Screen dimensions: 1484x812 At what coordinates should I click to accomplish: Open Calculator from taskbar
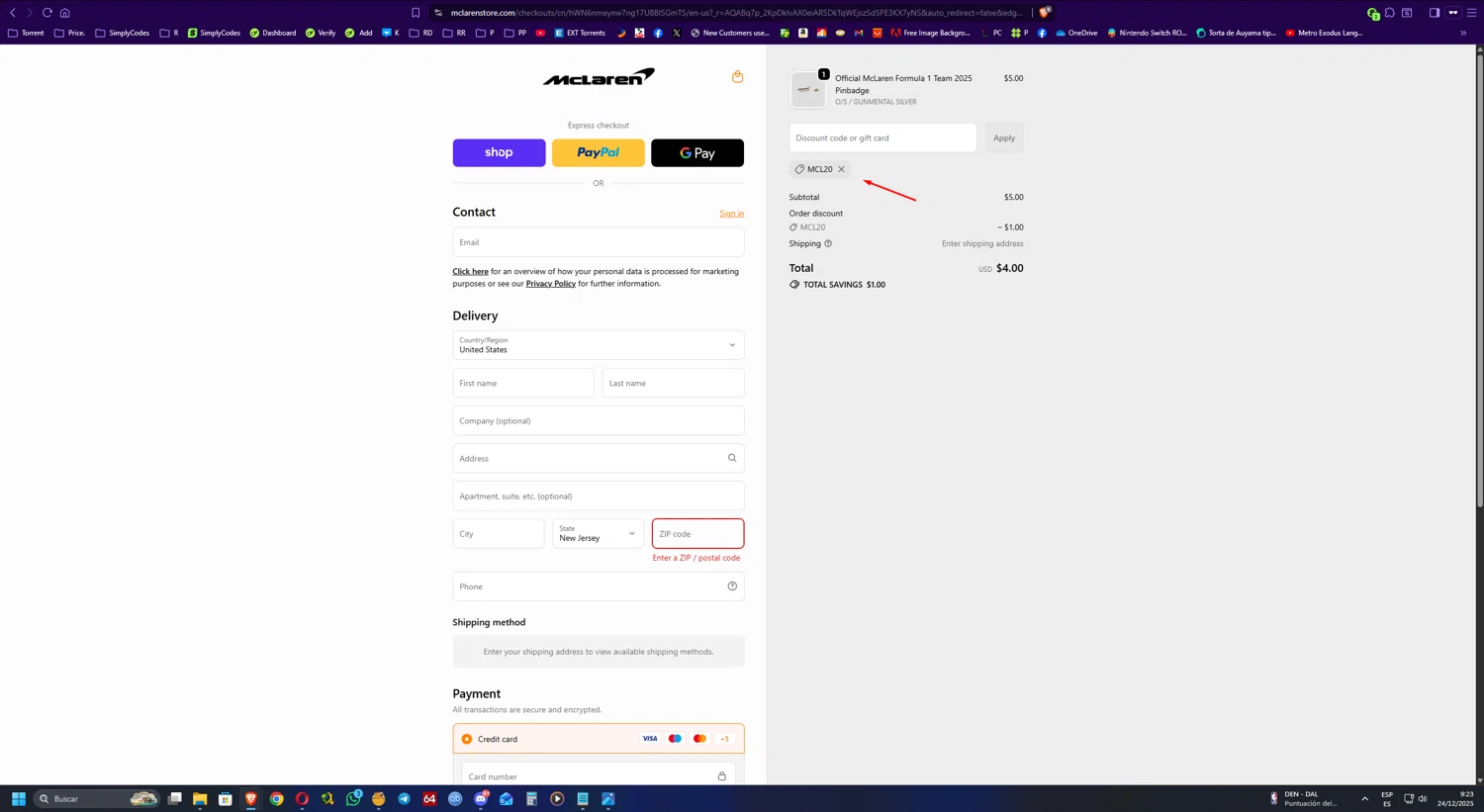coord(531,799)
